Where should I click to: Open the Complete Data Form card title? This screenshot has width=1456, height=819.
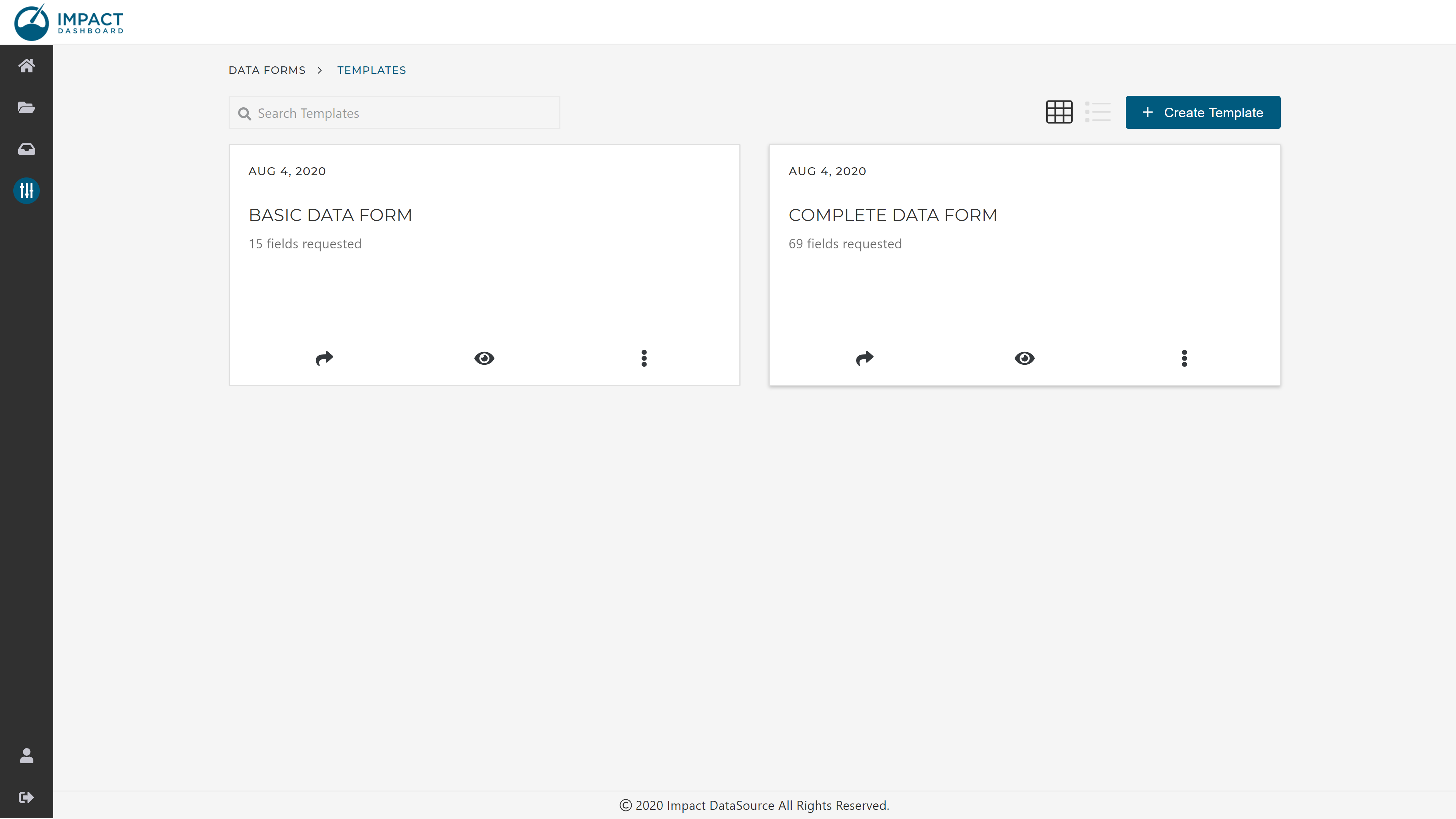click(893, 215)
